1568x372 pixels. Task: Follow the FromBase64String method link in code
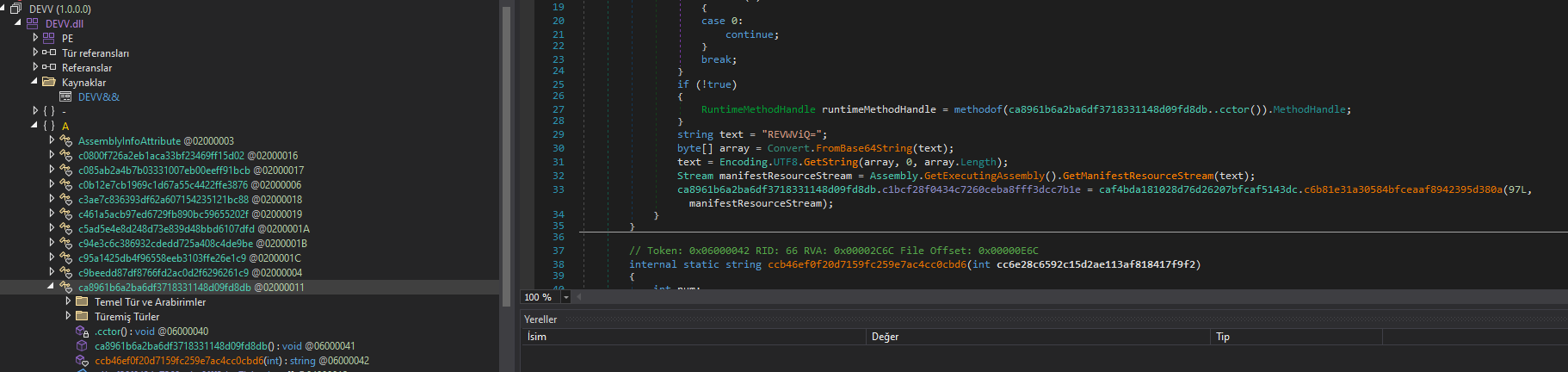click(863, 148)
